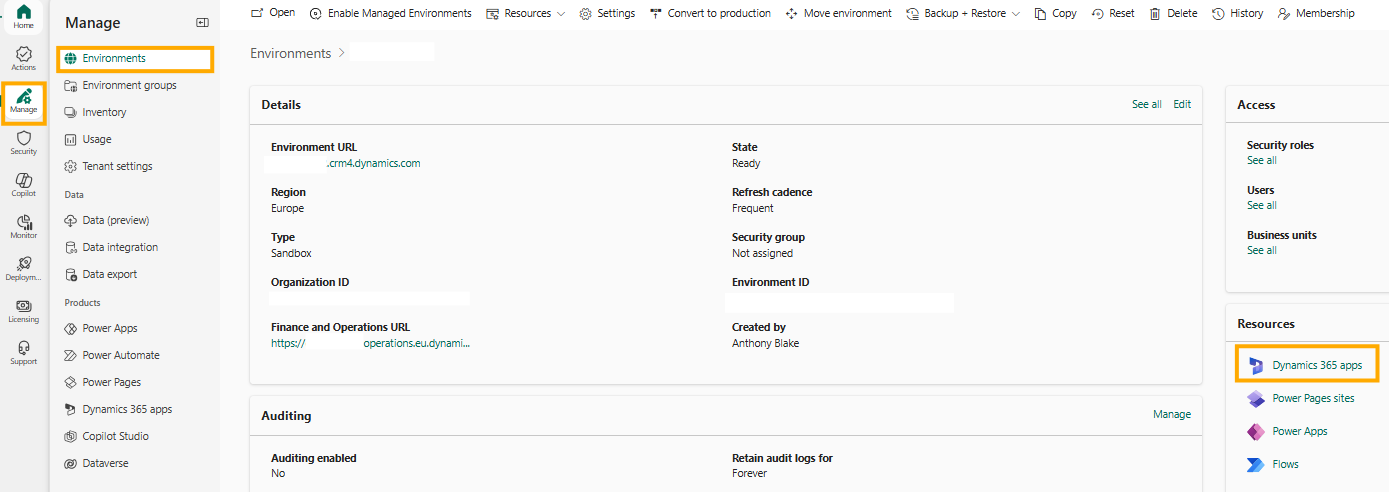The width and height of the screenshot is (1389, 492).
Task: Open Flows in Resources panel
Action: (x=1285, y=464)
